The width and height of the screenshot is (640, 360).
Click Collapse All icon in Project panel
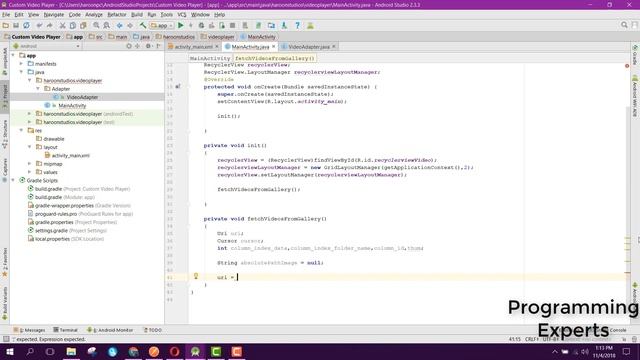point(138,46)
